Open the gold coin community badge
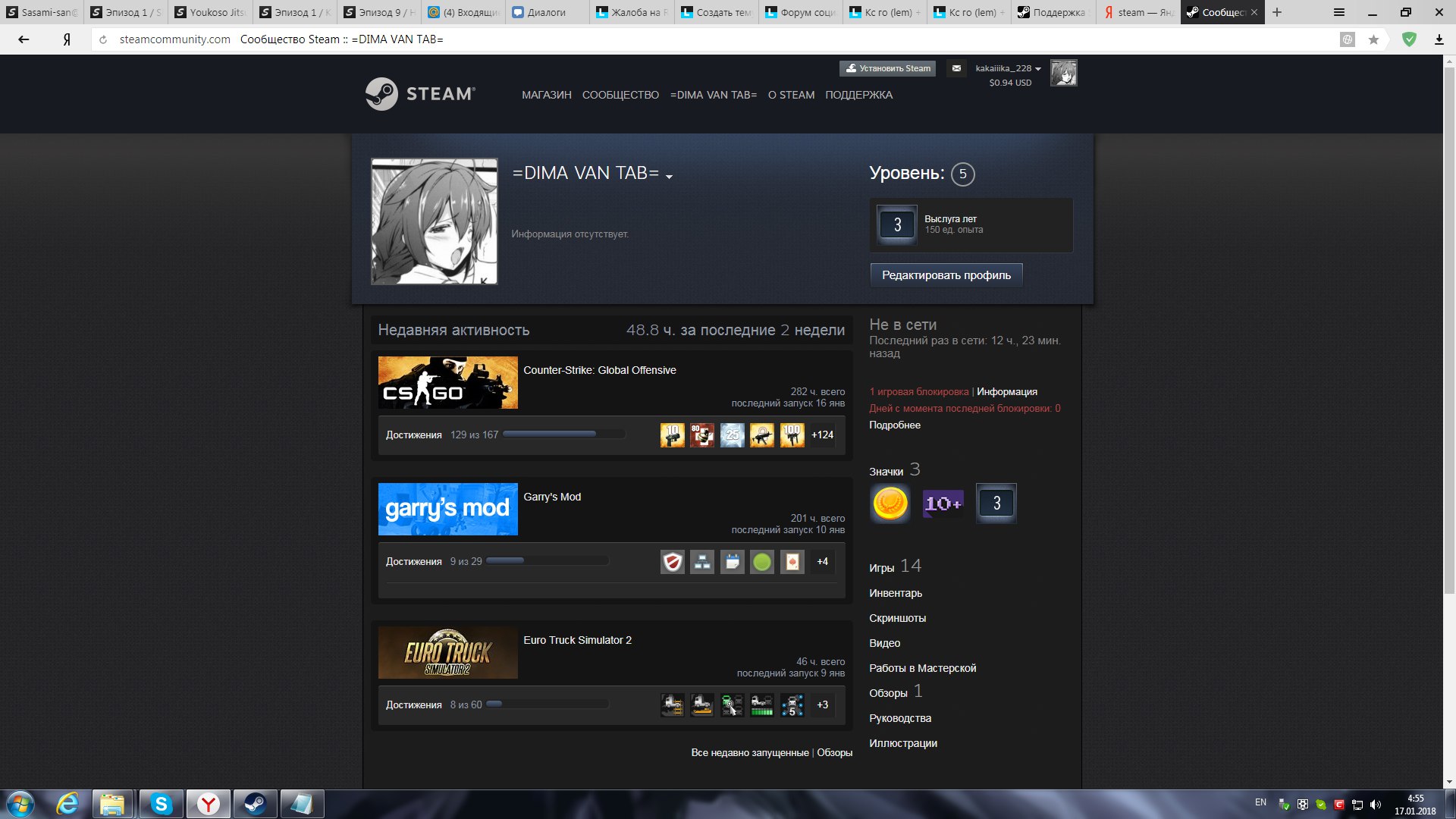 click(890, 503)
